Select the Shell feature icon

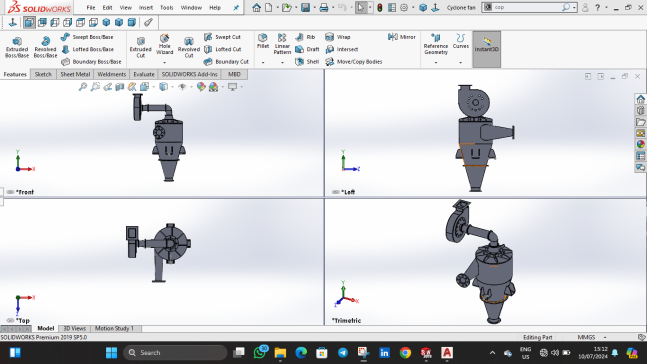click(x=299, y=61)
